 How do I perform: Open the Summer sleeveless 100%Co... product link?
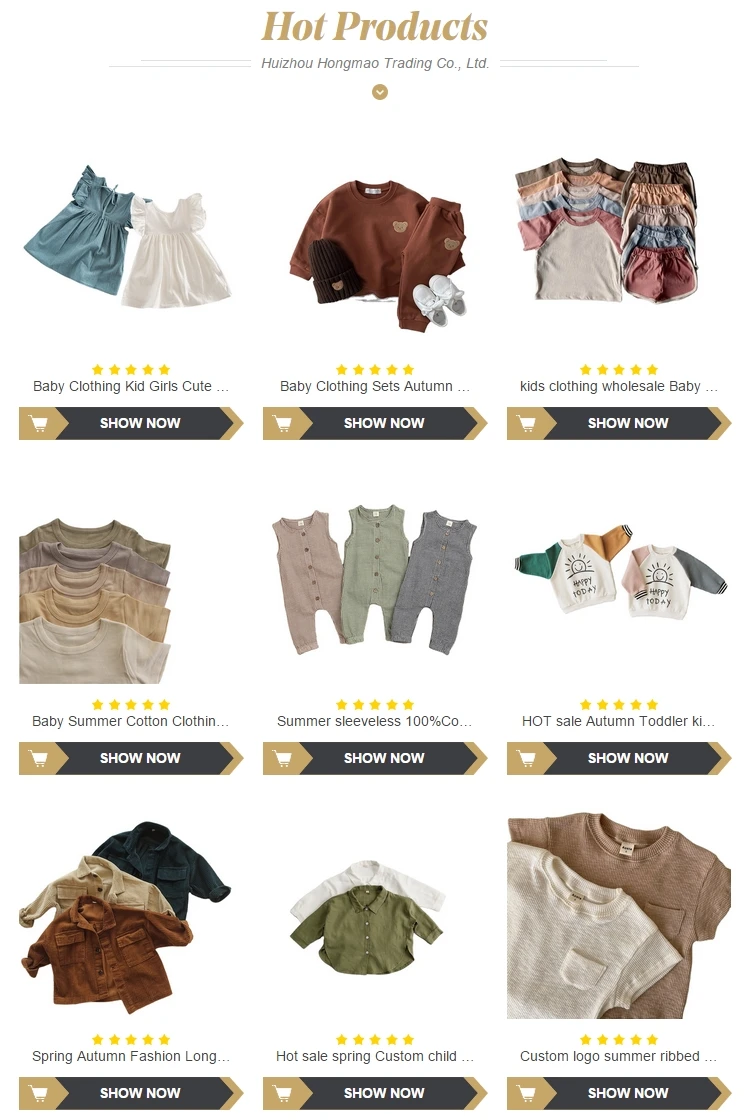(374, 721)
